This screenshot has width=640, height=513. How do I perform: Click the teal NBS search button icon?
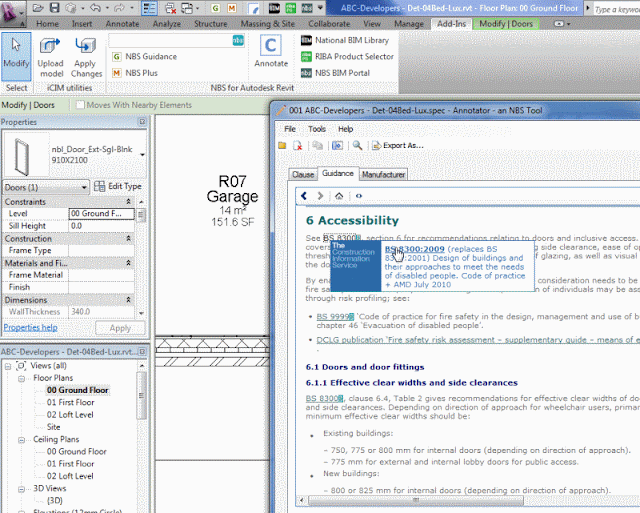pyautogui.click(x=238, y=40)
